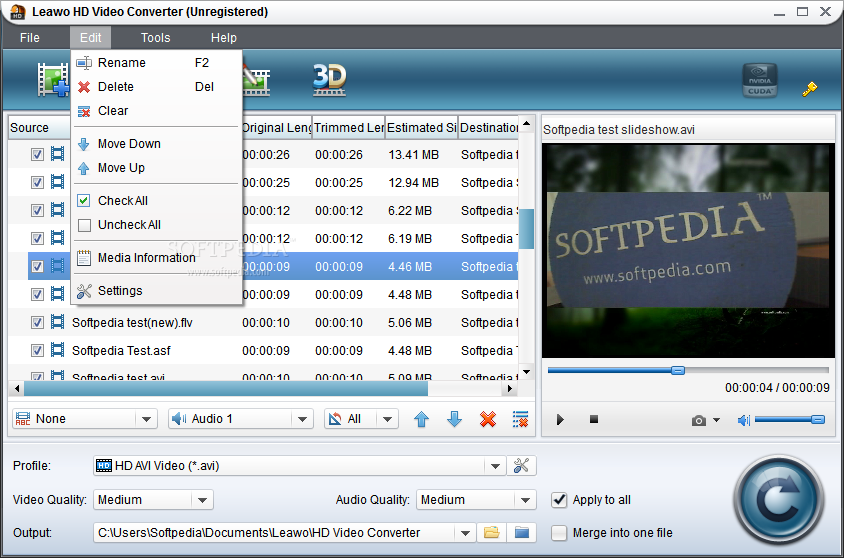Screen dimensions: 844x558
Task: Select Move Up in the Edit menu
Action: 156,168
